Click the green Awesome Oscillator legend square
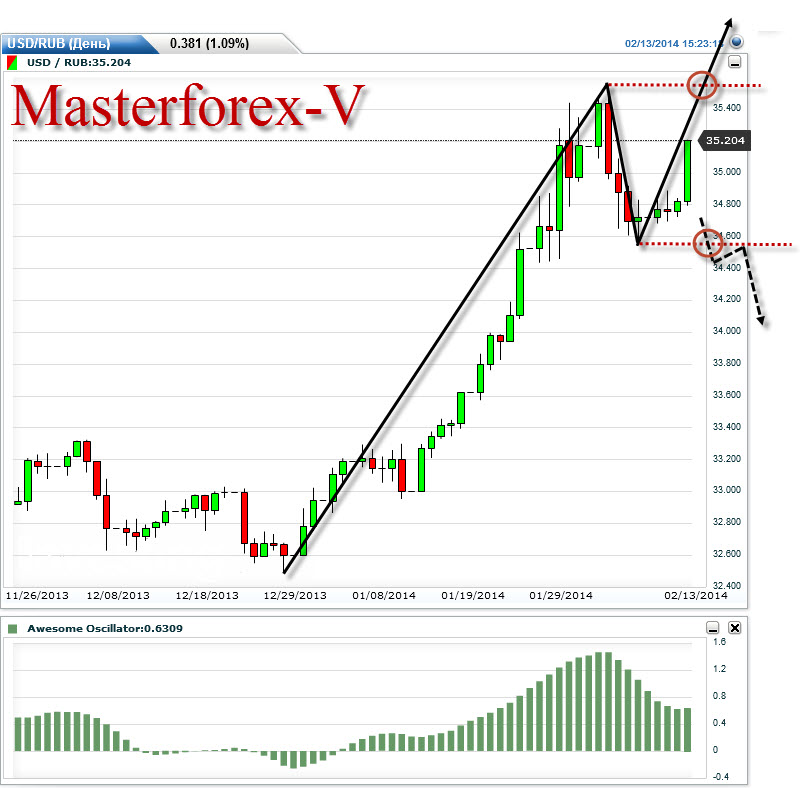This screenshot has width=808, height=788. (13, 629)
